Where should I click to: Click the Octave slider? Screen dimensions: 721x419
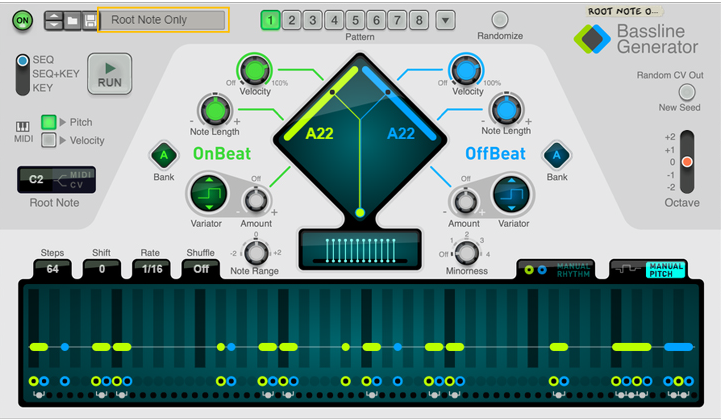point(686,162)
